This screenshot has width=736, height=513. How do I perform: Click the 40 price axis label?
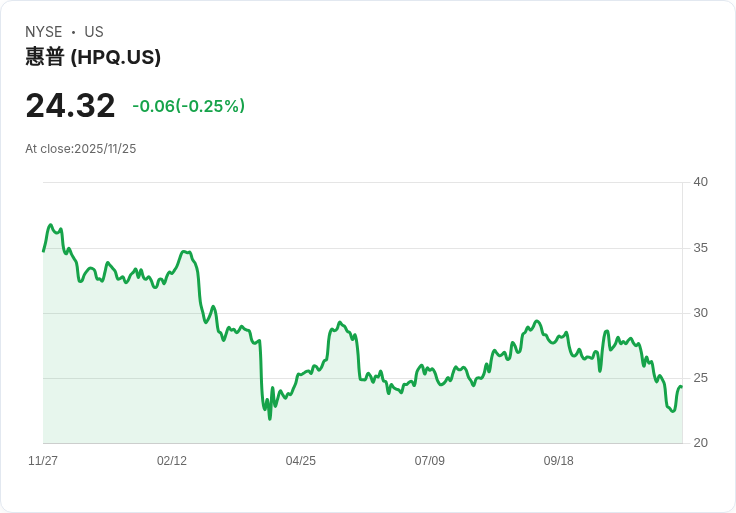[x=700, y=182]
